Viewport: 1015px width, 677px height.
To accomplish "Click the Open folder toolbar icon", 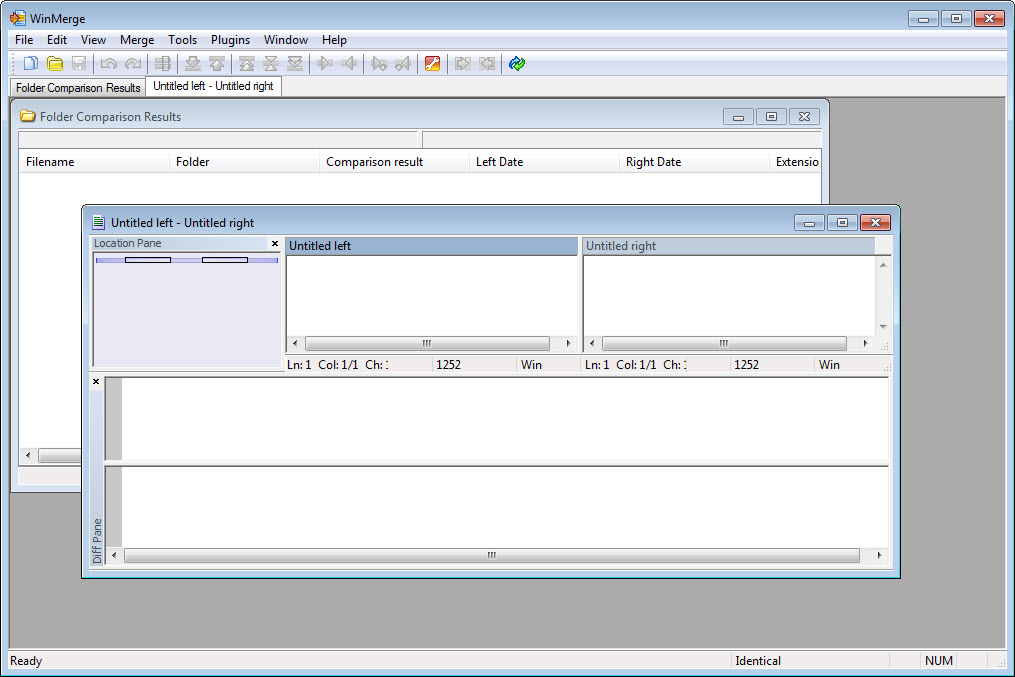I will click(x=55, y=63).
